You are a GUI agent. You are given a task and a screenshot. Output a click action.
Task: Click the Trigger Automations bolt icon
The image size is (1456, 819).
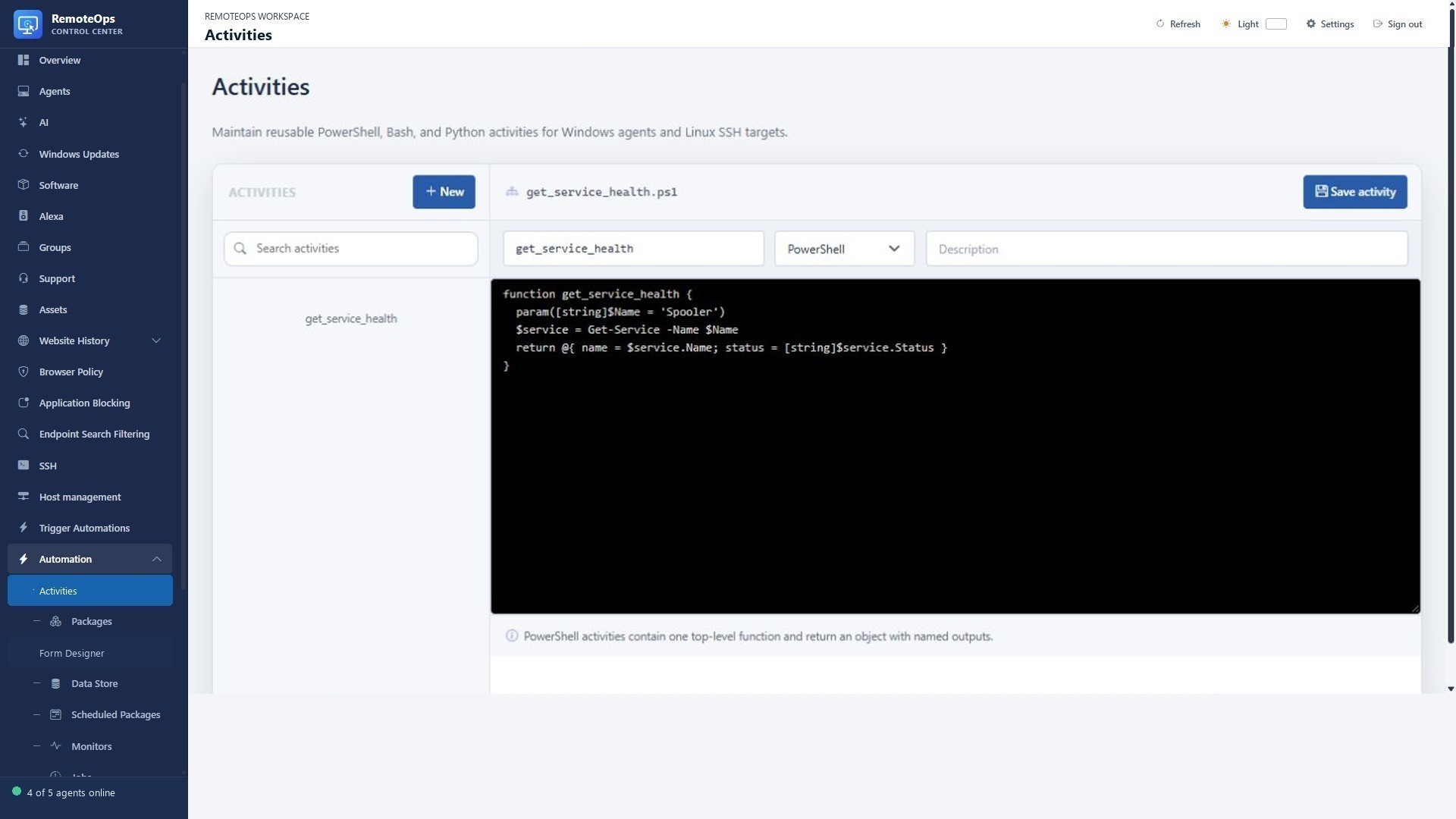click(x=24, y=528)
